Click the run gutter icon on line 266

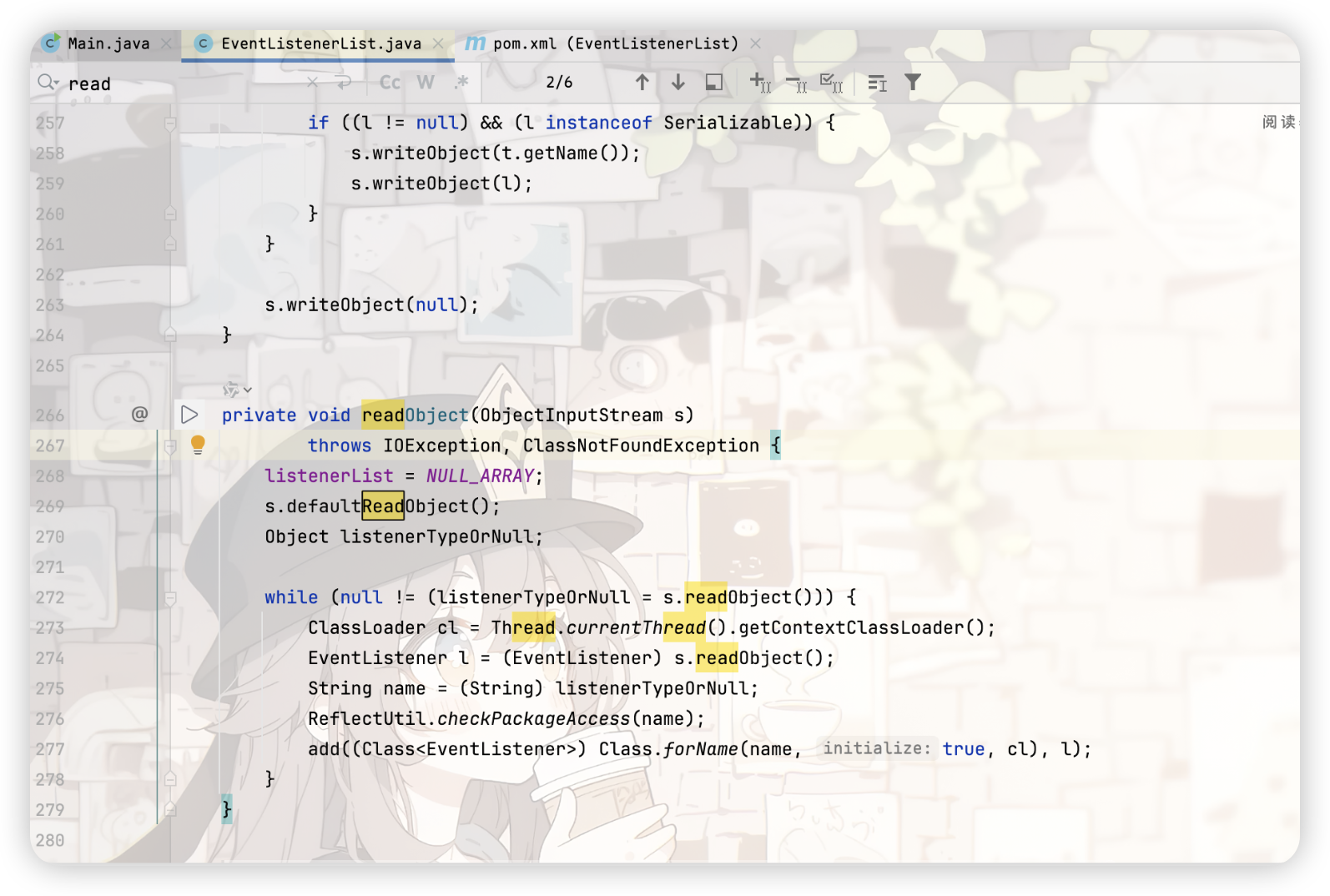tap(189, 415)
